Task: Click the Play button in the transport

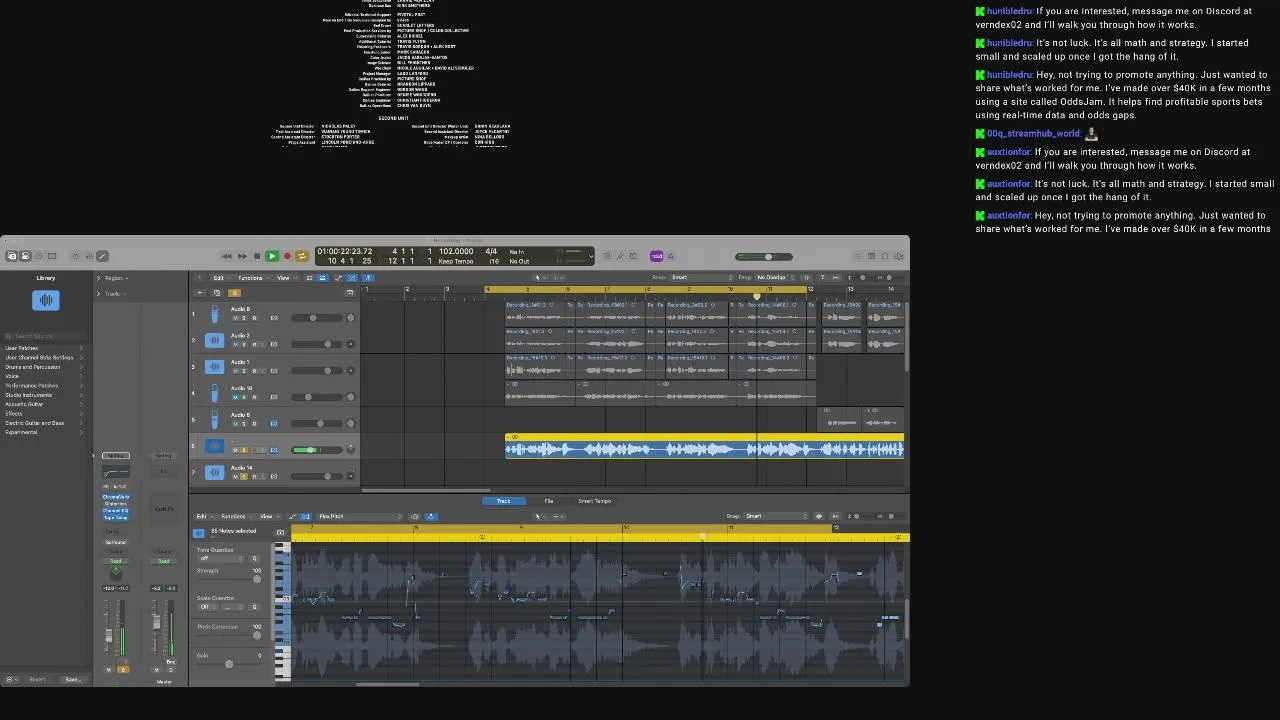Action: (271, 256)
